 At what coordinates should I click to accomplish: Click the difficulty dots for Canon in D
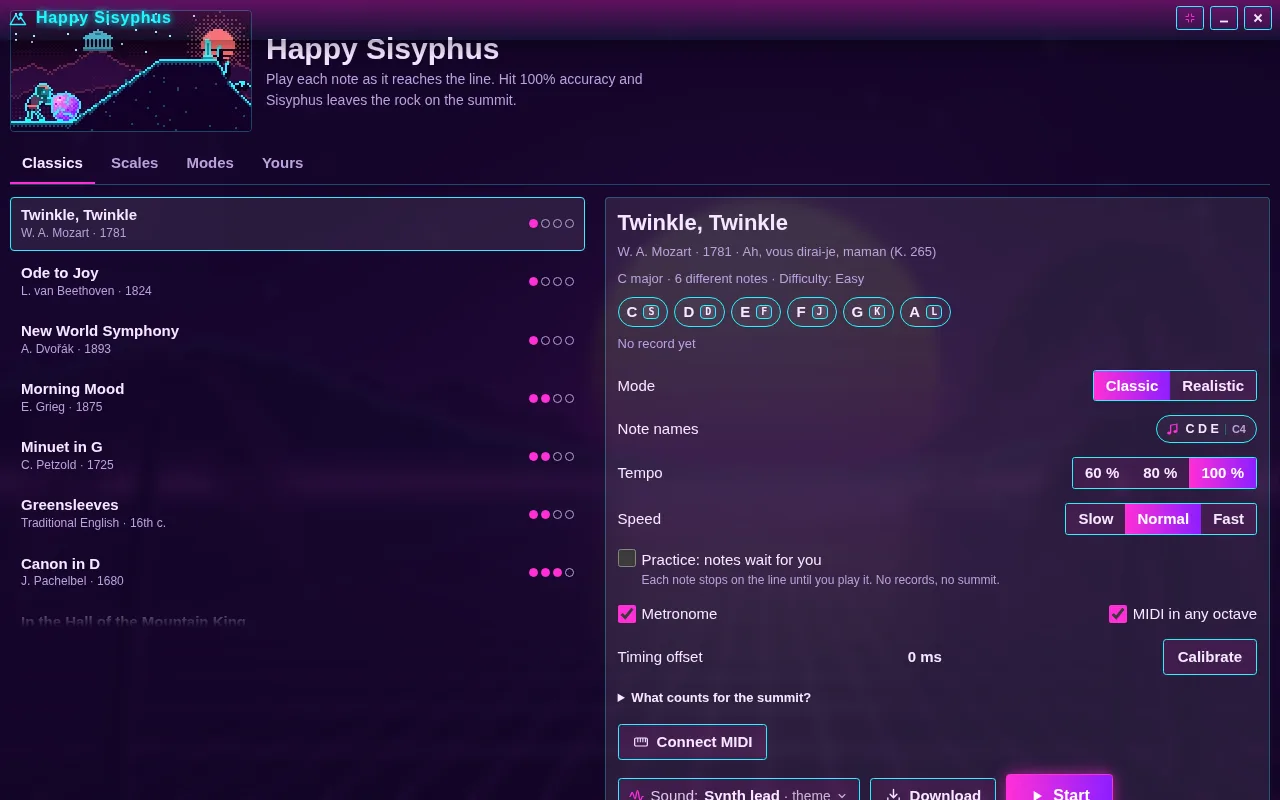[552, 573]
